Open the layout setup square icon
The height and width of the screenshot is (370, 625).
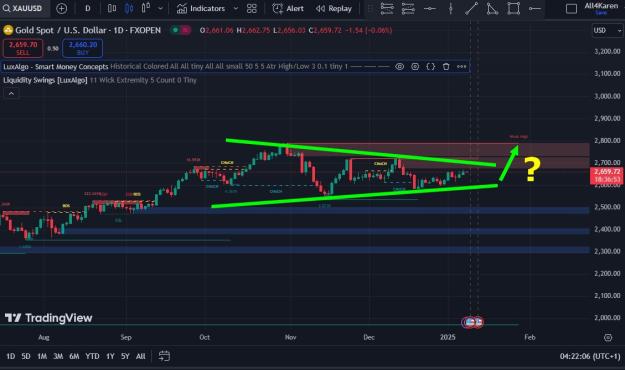click(x=571, y=9)
